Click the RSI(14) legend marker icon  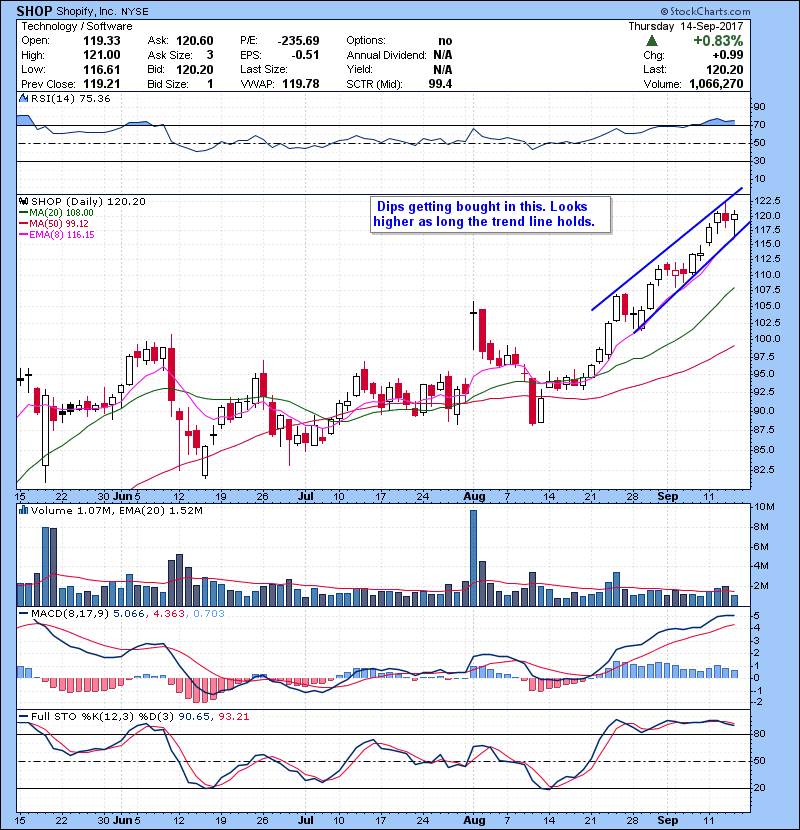22,99
